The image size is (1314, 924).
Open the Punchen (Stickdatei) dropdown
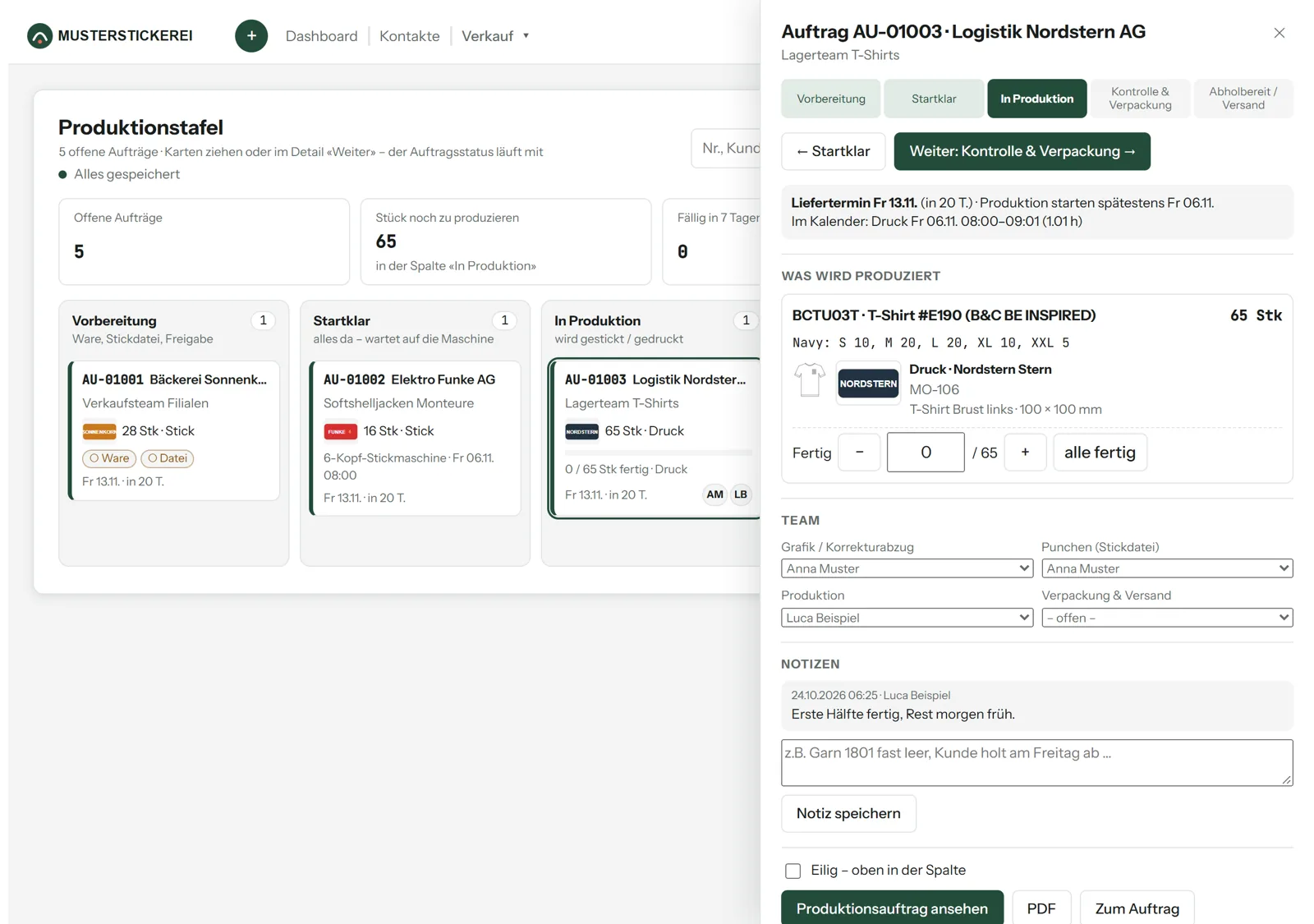1167,568
